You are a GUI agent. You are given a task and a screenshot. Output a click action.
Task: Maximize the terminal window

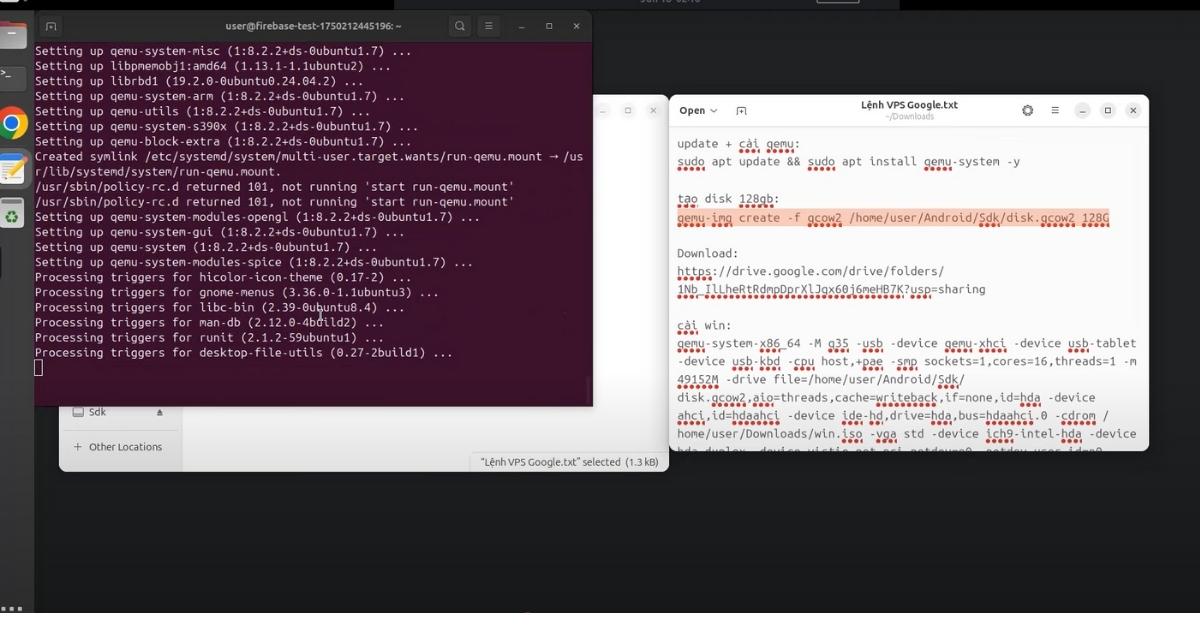[x=549, y=26]
